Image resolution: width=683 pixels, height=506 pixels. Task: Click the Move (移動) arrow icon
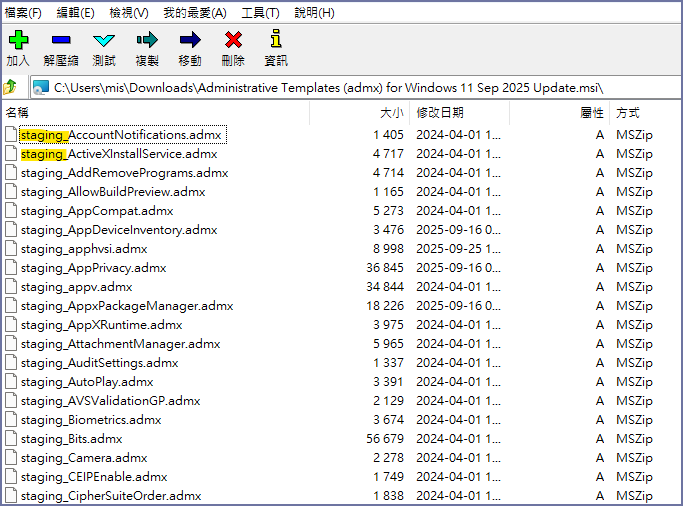[x=190, y=41]
